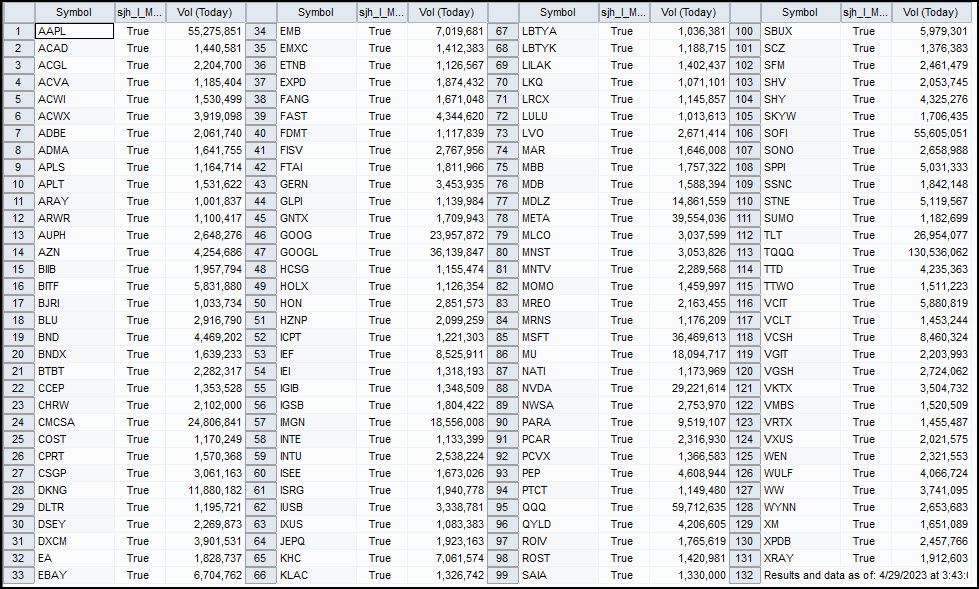Select the KLAC symbol cell
Image resolution: width=979 pixels, height=589 pixels.
tap(317, 575)
